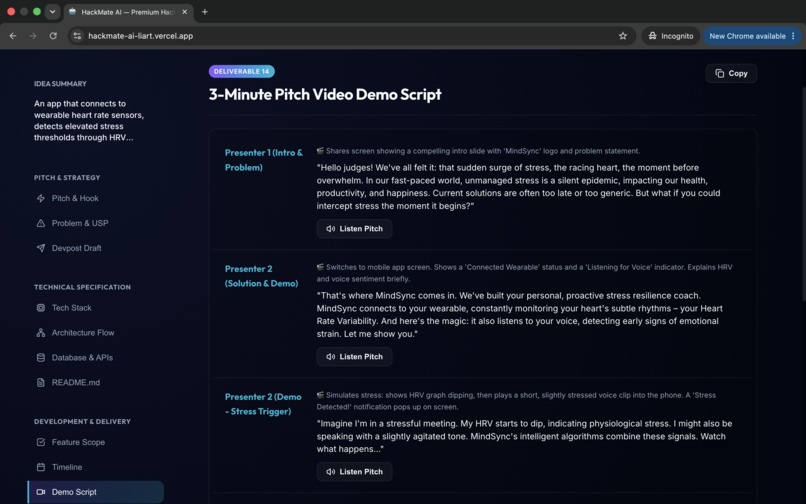Go forward in browser history
Image resolution: width=806 pixels, height=504 pixels.
pos(33,36)
